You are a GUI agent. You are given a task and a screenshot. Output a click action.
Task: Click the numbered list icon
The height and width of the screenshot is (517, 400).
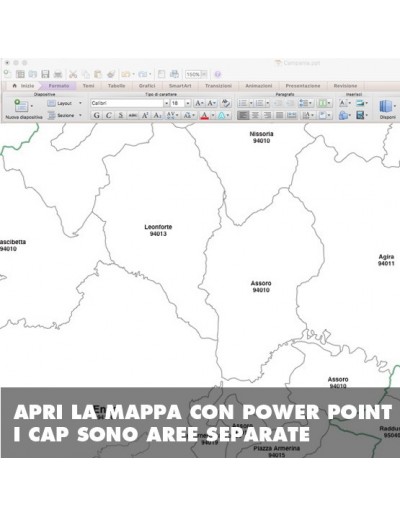[x=259, y=103]
